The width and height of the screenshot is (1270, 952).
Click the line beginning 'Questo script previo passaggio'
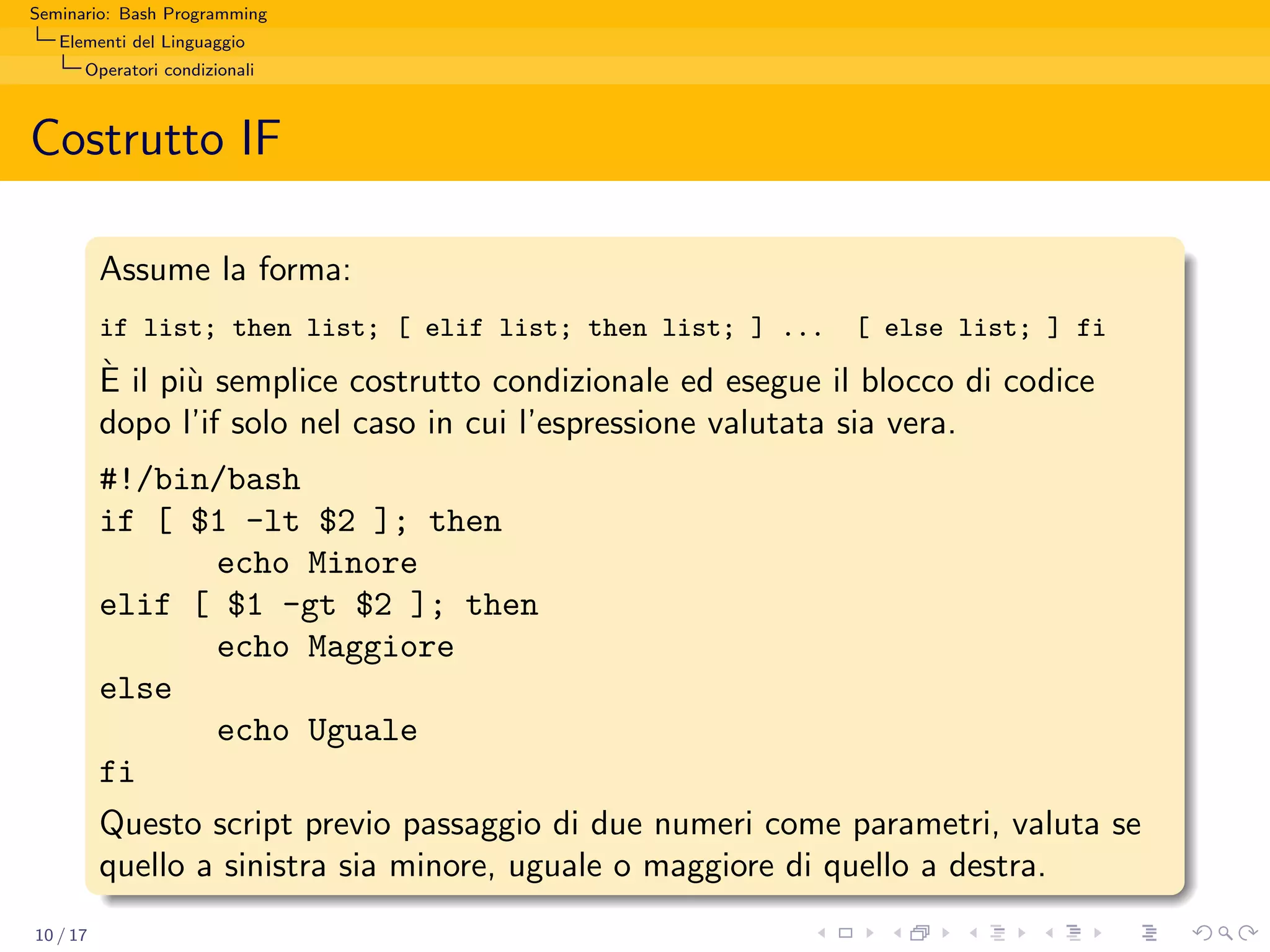click(x=620, y=825)
